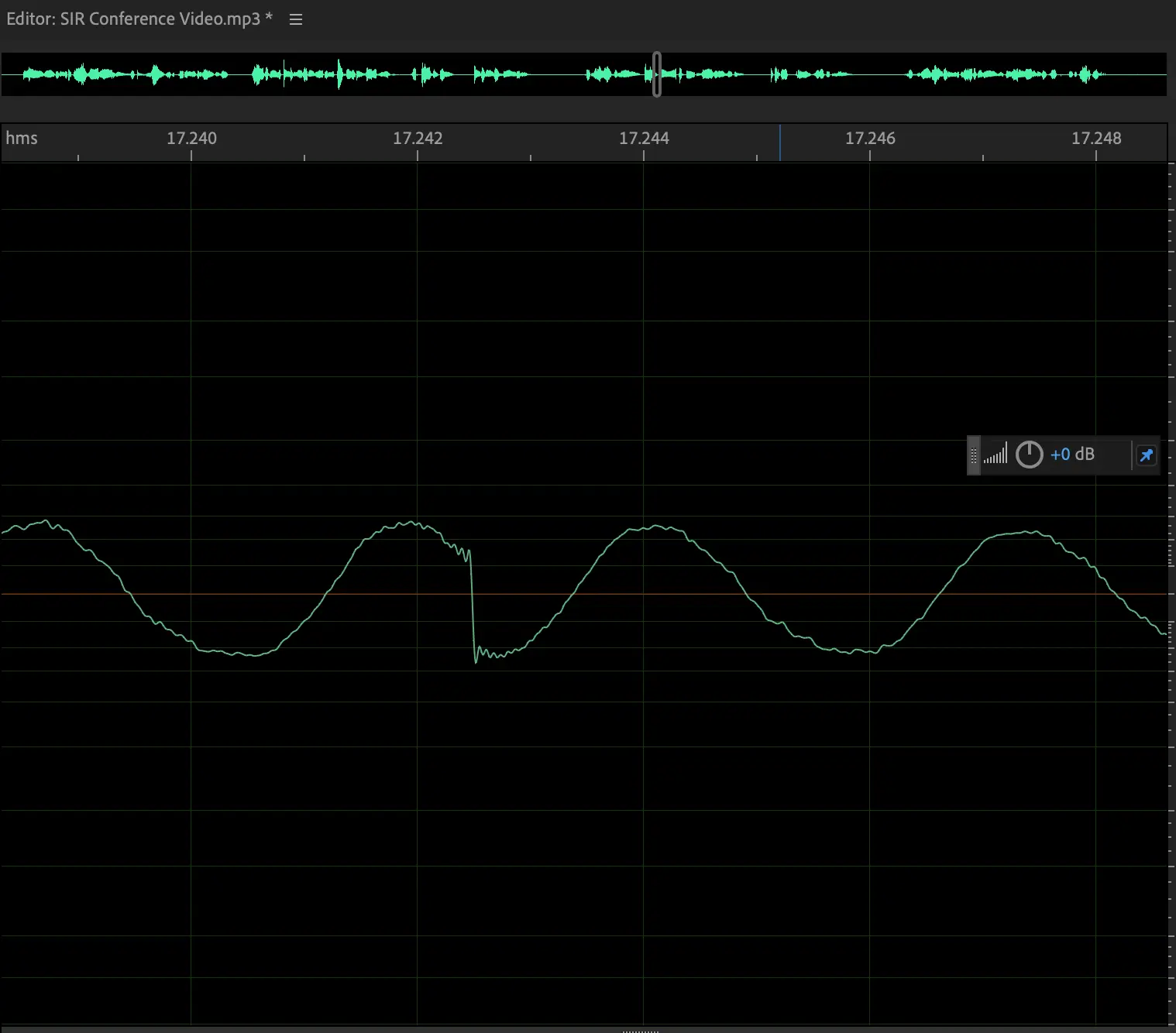This screenshot has width=1176, height=1033.
Task: Click the blue playhead marker on ruler
Action: click(x=780, y=142)
